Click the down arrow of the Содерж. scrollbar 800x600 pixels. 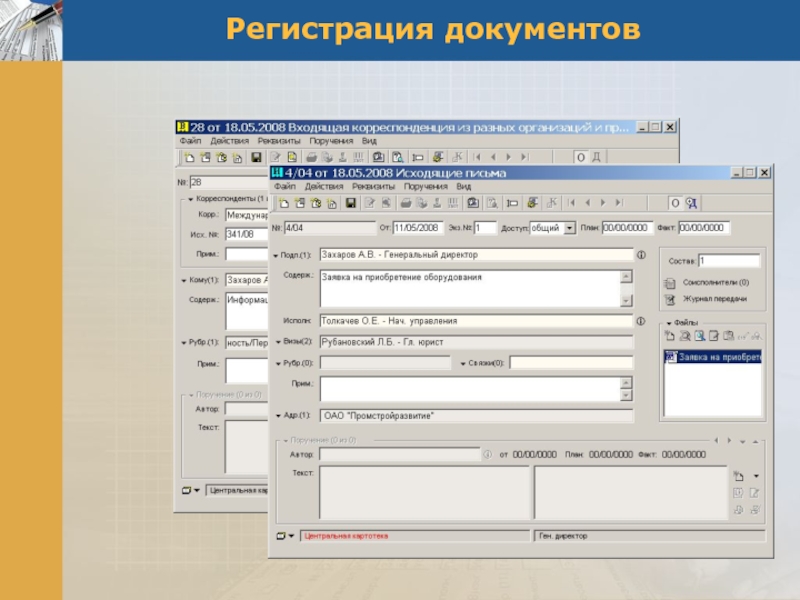coord(626,301)
